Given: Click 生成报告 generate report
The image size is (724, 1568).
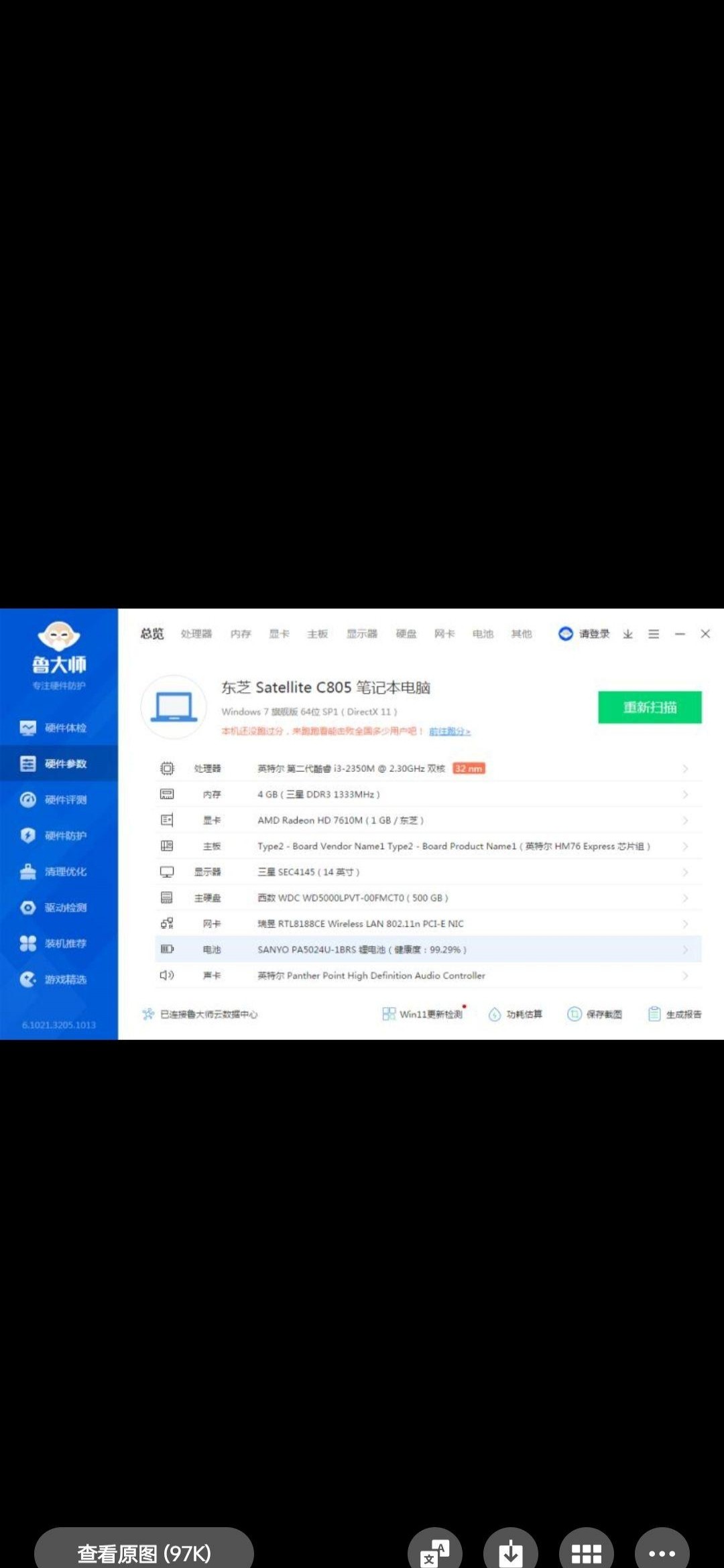Looking at the screenshot, I should [674, 1015].
